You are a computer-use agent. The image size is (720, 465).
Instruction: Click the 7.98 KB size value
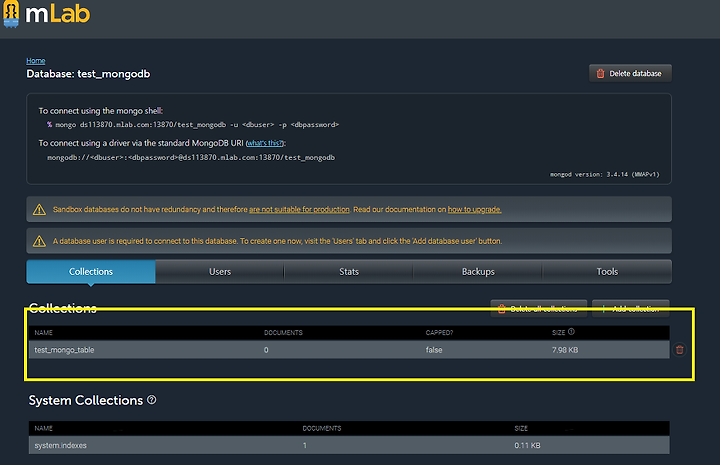tap(565, 350)
